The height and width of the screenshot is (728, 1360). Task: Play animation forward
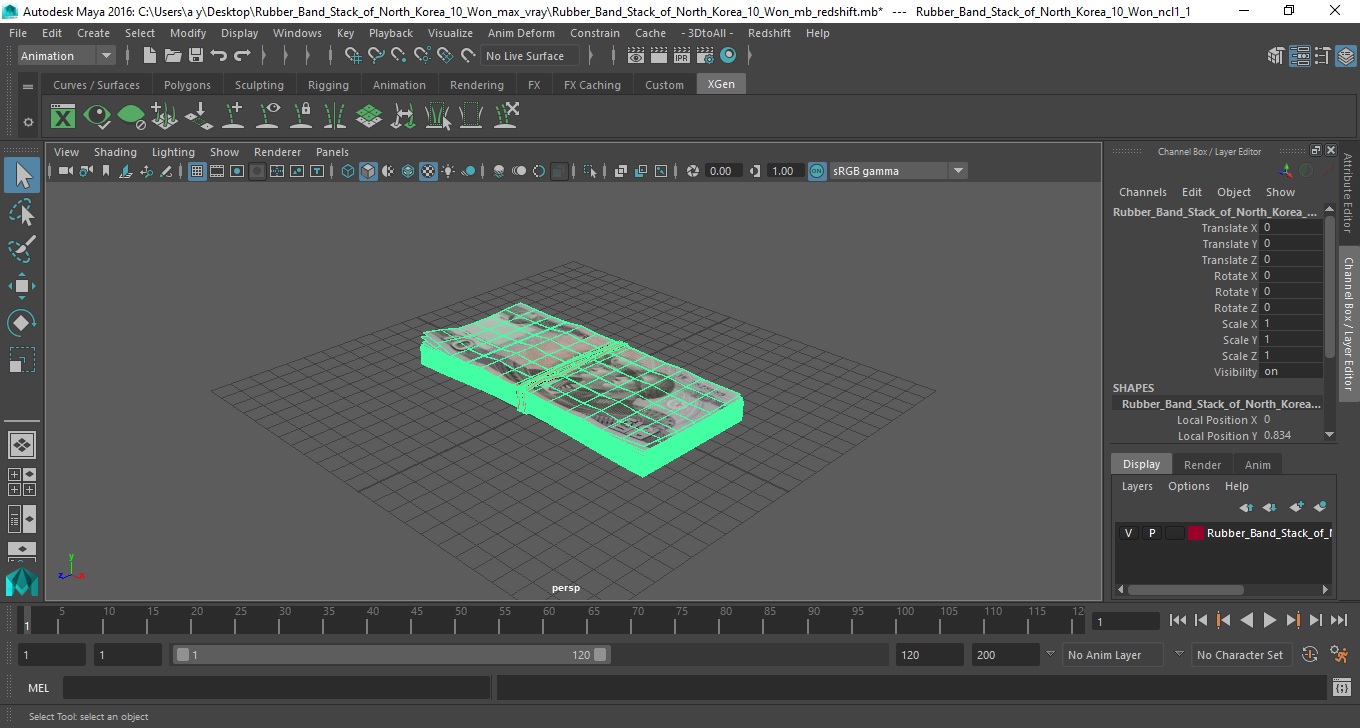pos(1269,621)
